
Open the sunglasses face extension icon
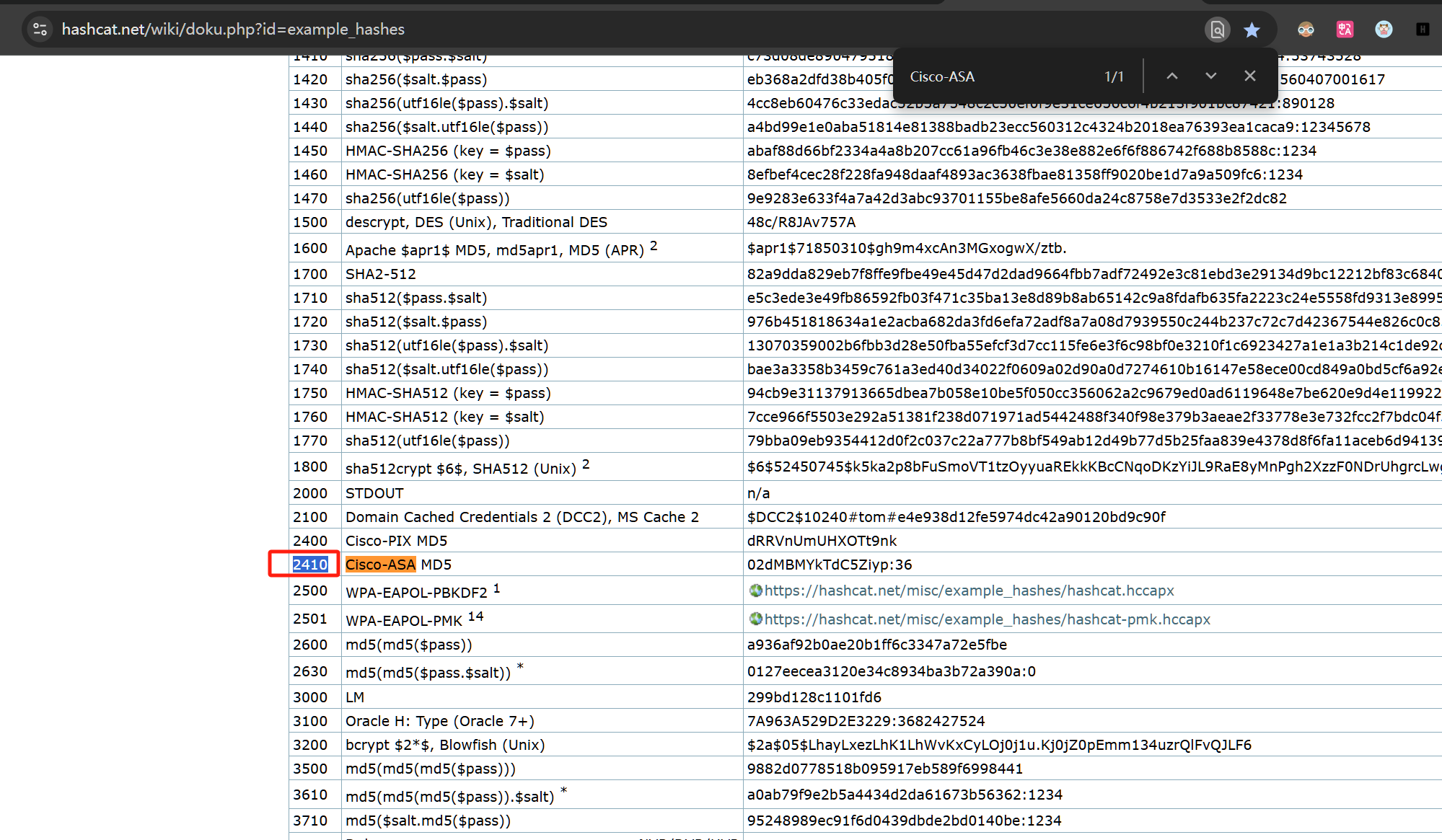[1306, 30]
